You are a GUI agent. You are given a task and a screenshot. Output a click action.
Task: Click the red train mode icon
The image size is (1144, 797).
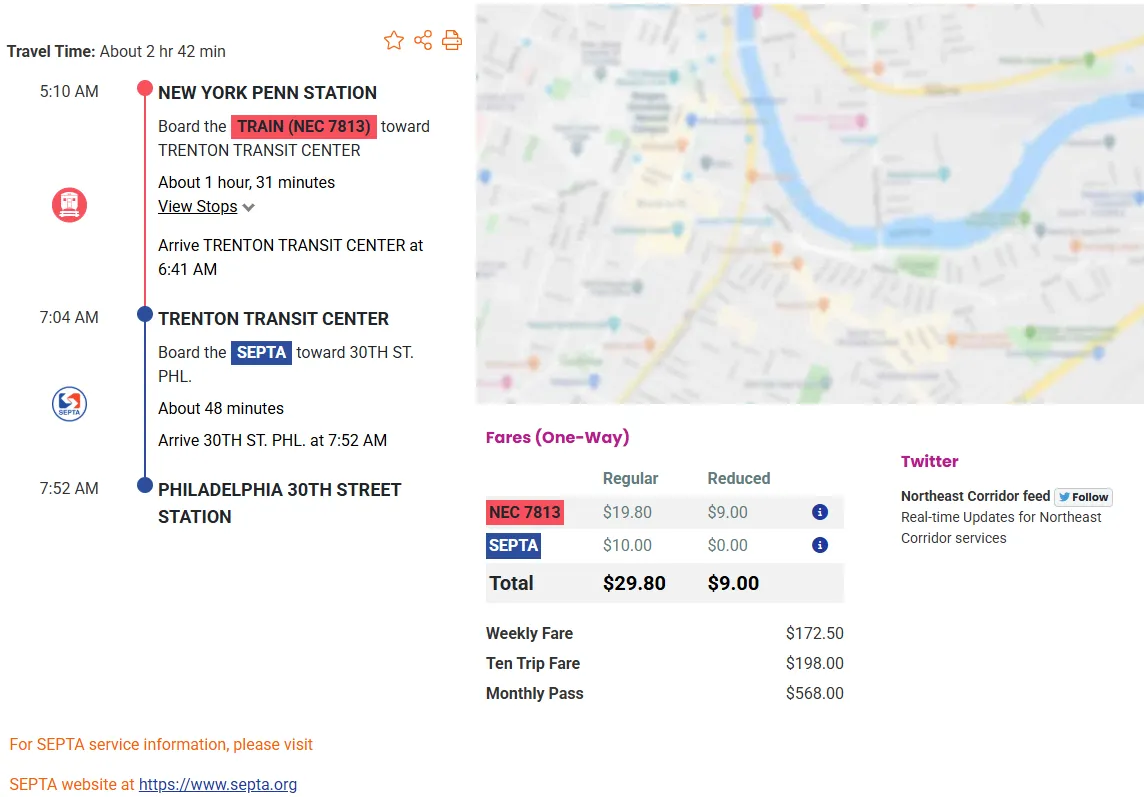pyautogui.click(x=70, y=205)
